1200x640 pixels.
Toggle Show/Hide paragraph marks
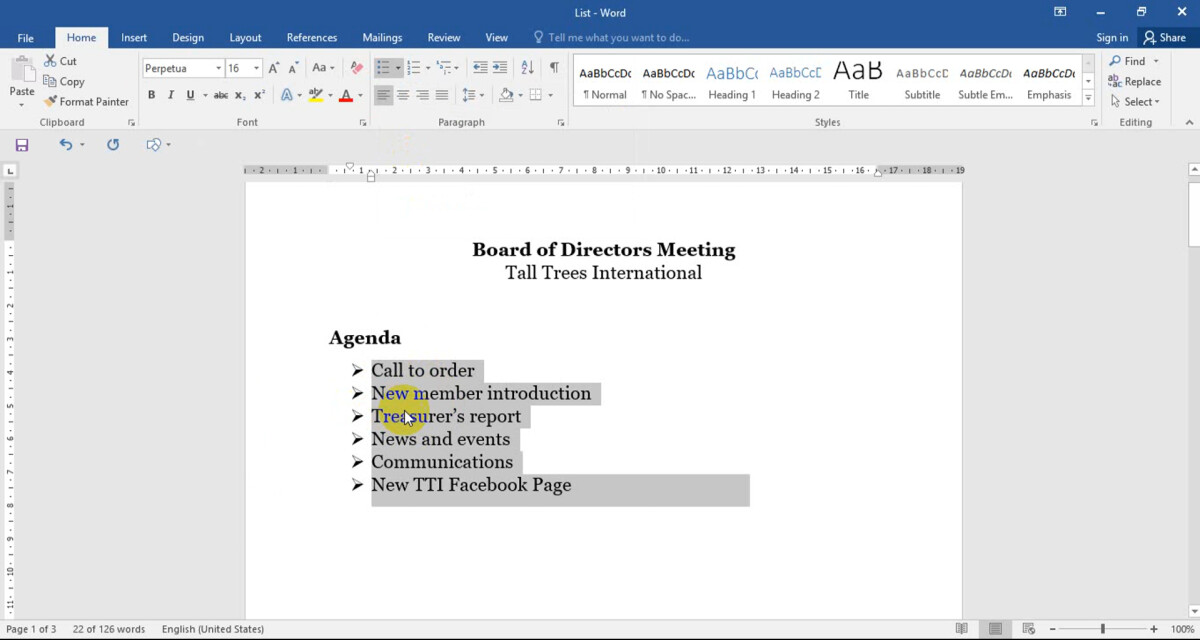pyautogui.click(x=554, y=68)
